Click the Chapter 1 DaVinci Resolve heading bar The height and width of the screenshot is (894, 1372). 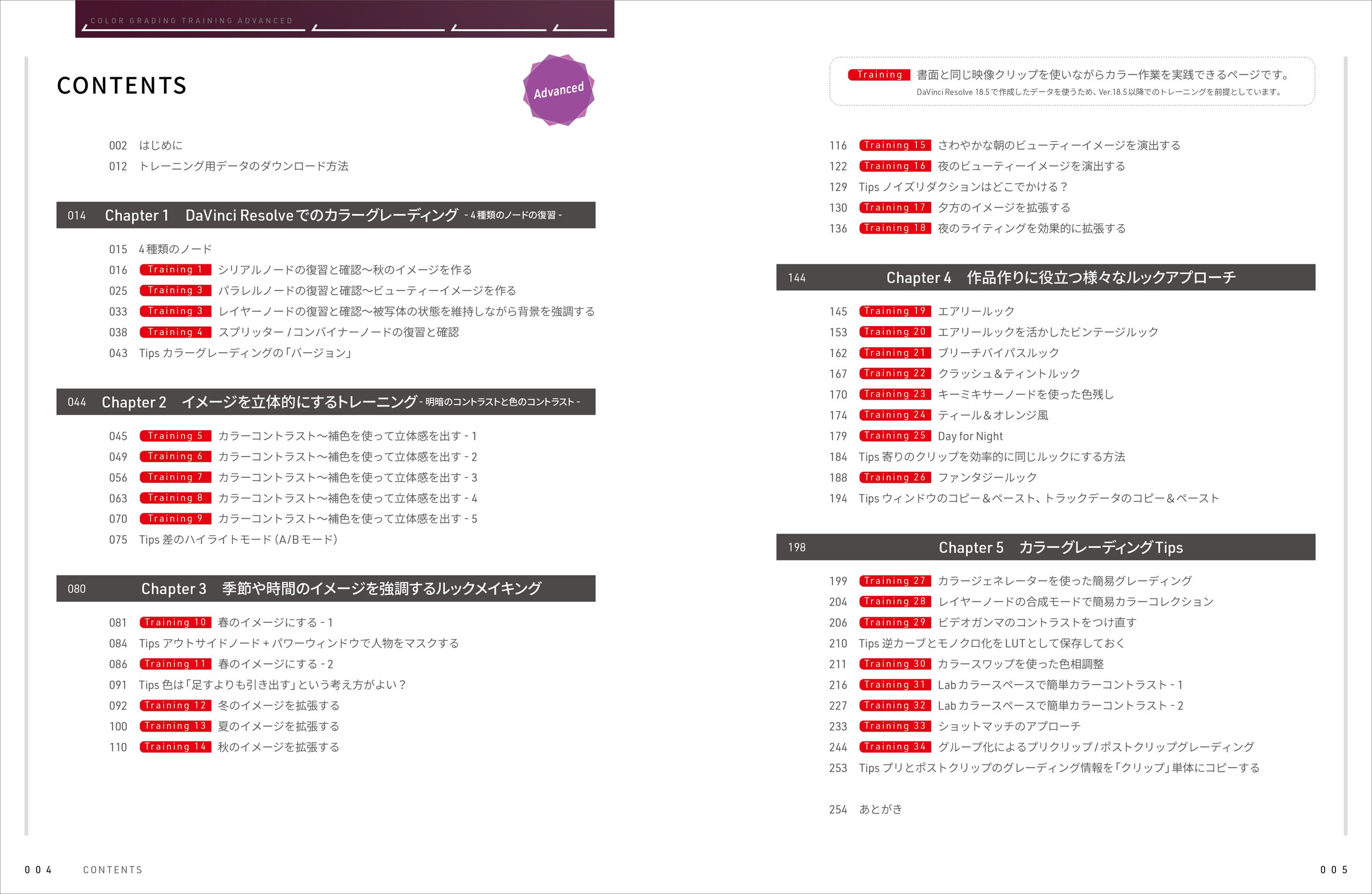pos(326,215)
